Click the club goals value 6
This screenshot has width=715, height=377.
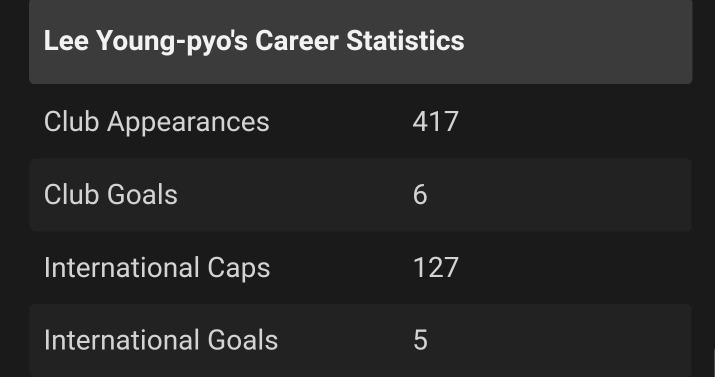420,195
